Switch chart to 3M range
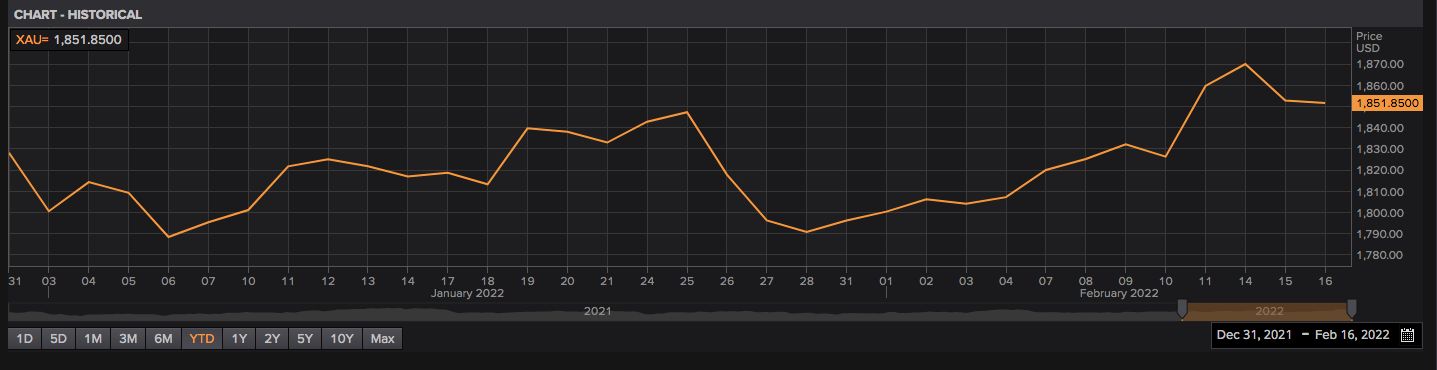This screenshot has height=370, width=1437. click(x=128, y=339)
